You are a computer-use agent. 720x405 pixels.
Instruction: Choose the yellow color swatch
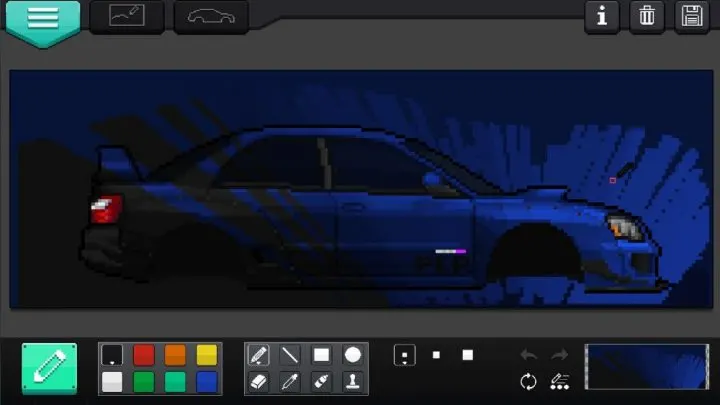(x=207, y=355)
